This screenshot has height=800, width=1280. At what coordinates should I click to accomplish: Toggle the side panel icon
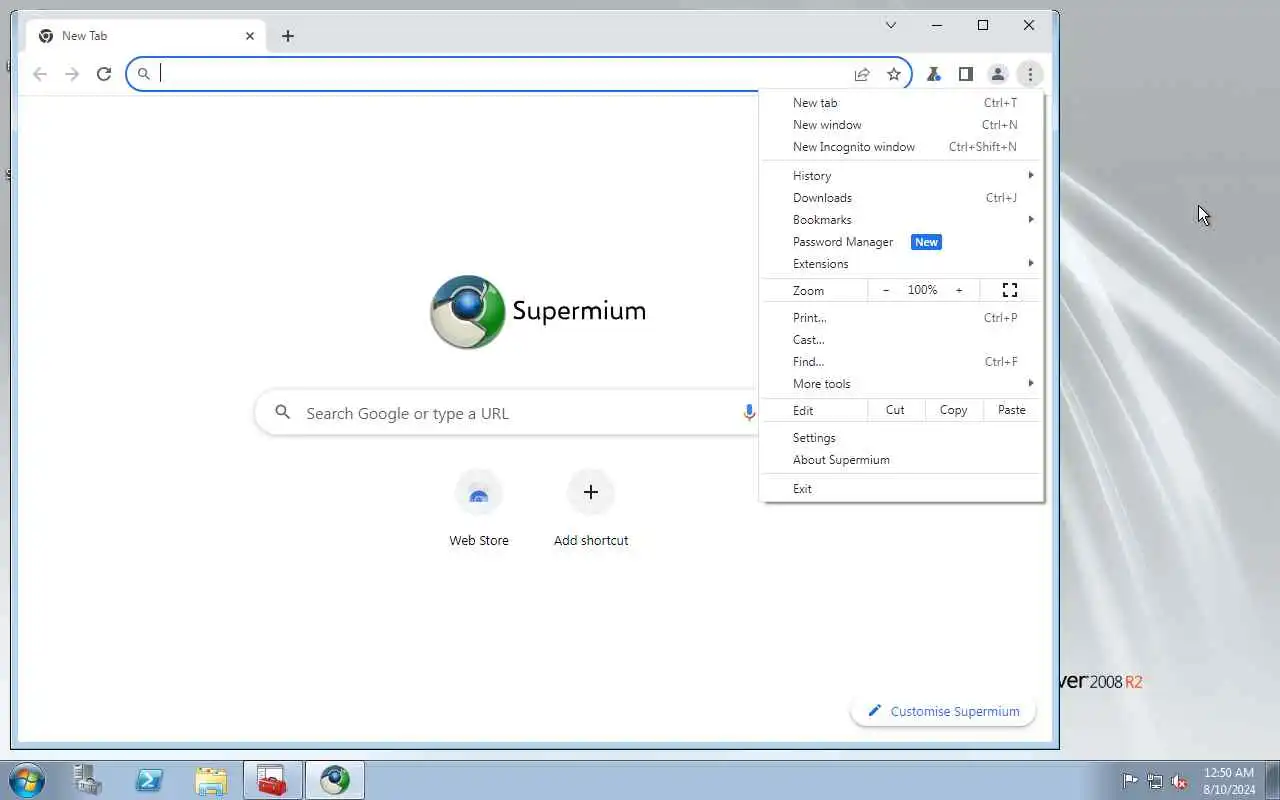[x=965, y=74]
